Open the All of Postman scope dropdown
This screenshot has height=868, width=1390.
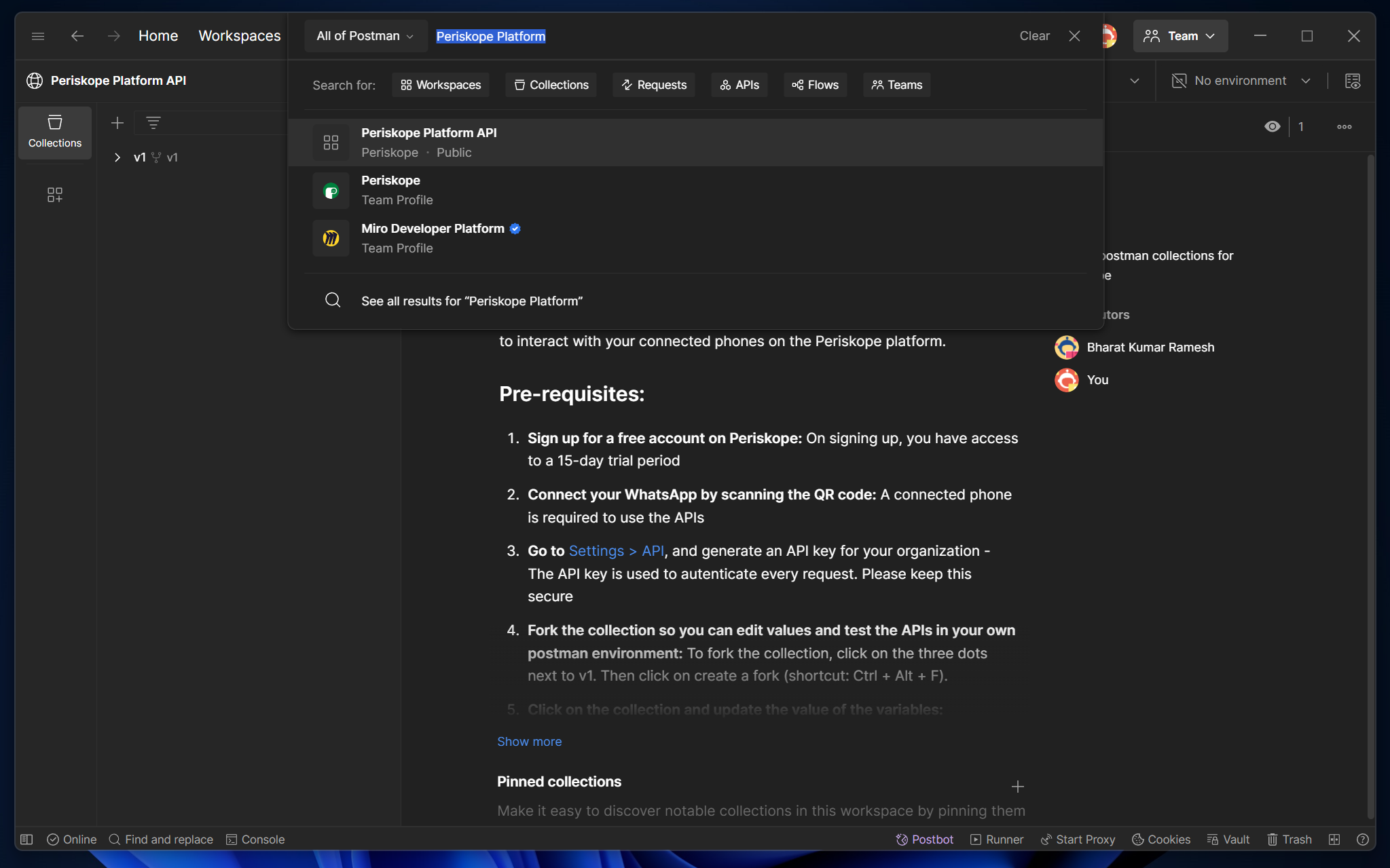tap(365, 36)
